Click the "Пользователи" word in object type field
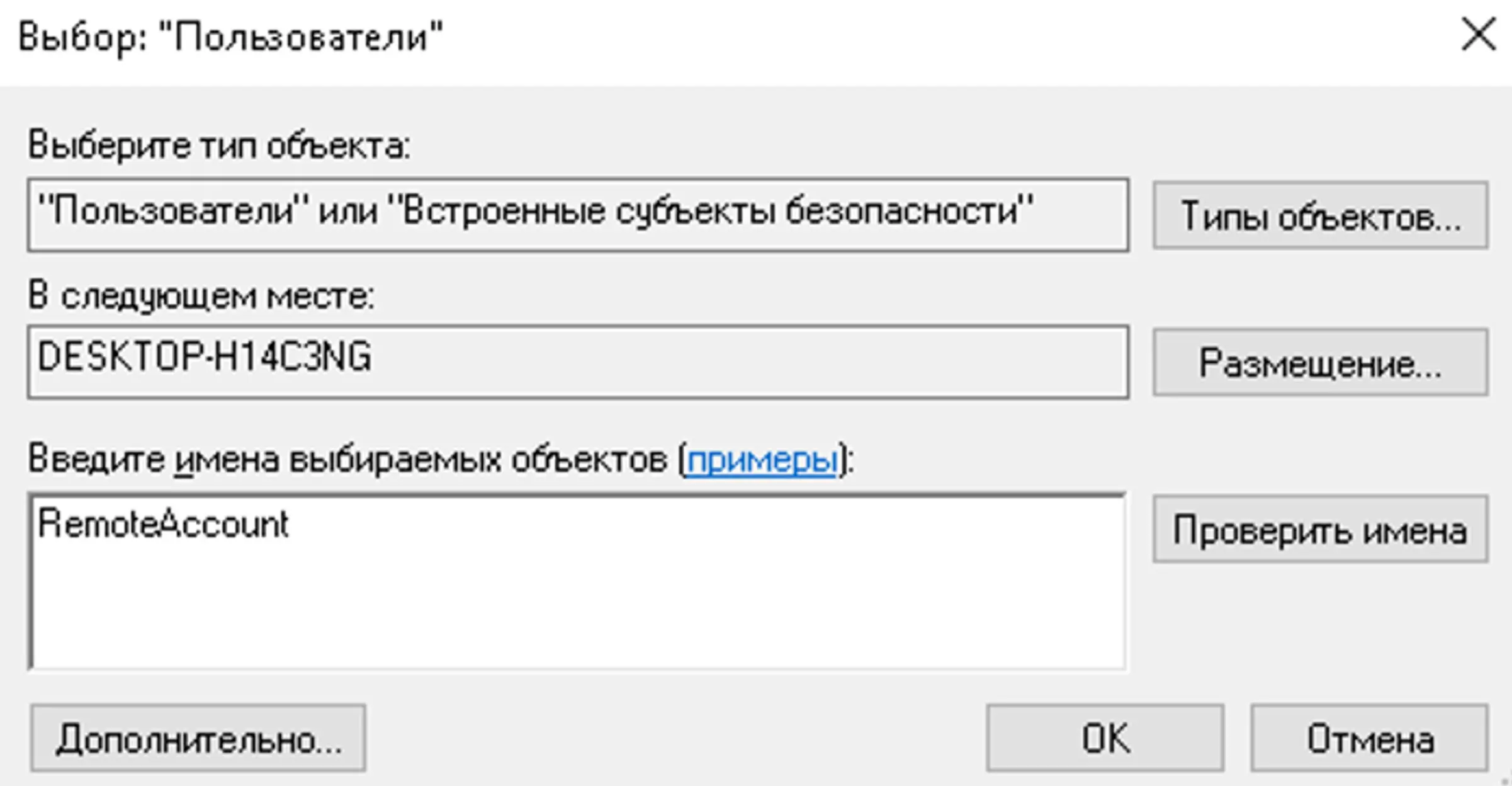This screenshot has width=1512, height=786. 172,211
